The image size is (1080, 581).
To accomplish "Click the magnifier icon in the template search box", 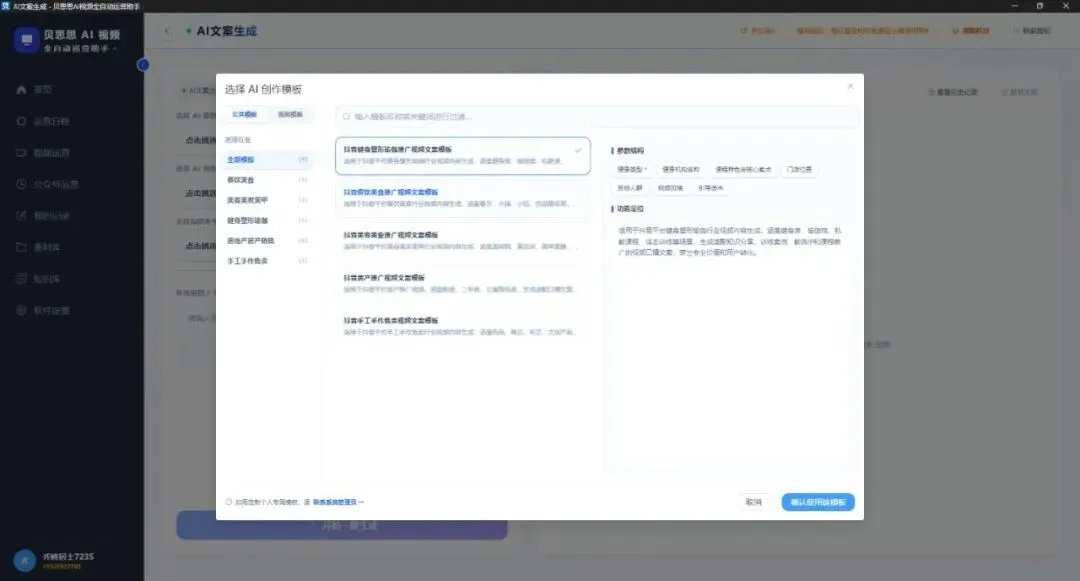I will [x=346, y=116].
